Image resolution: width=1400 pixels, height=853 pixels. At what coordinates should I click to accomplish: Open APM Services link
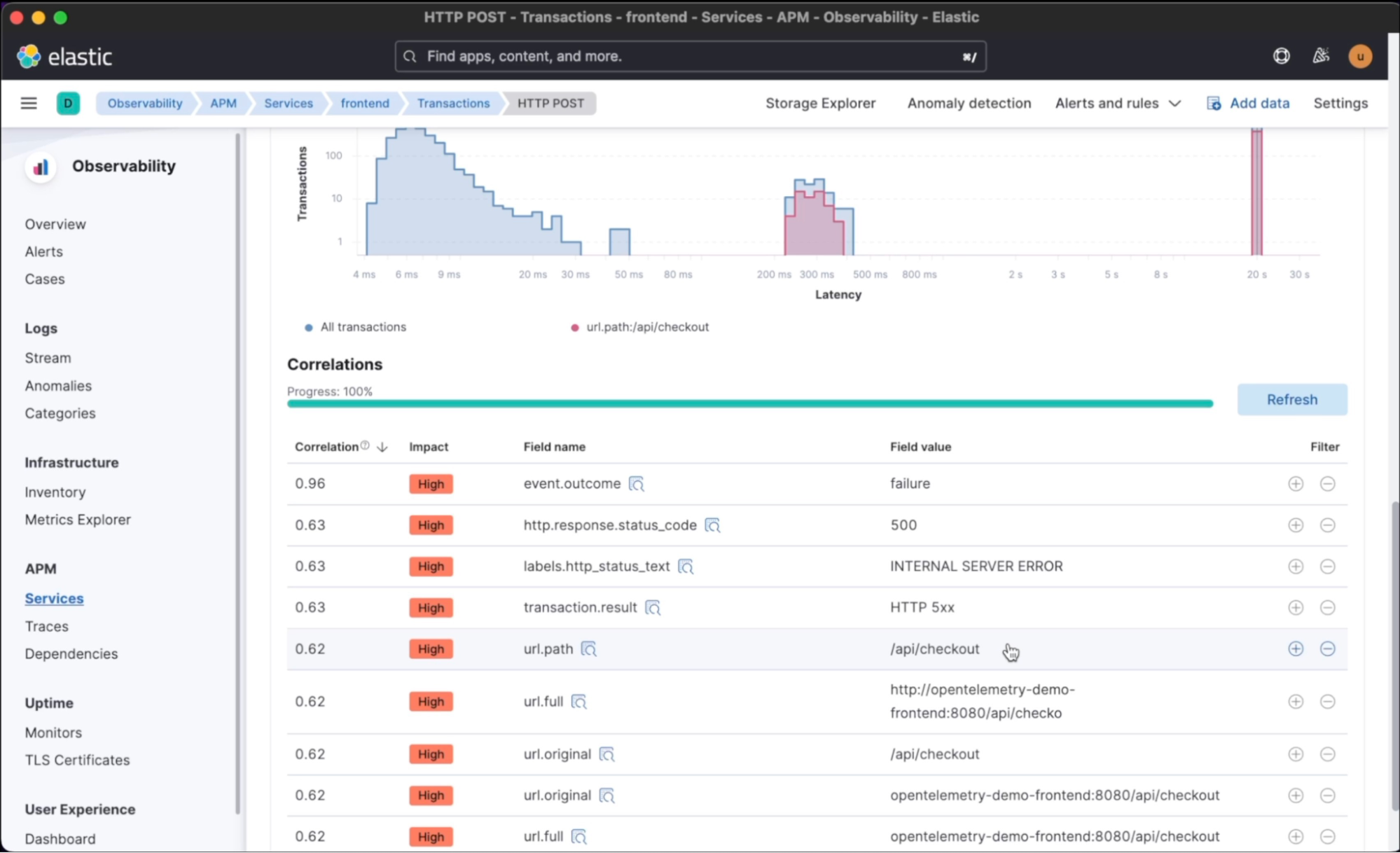[x=54, y=599]
